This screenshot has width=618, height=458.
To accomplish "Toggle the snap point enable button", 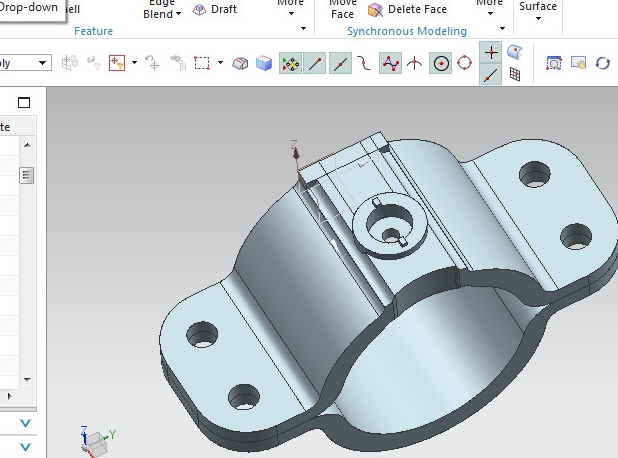I will coord(291,63).
